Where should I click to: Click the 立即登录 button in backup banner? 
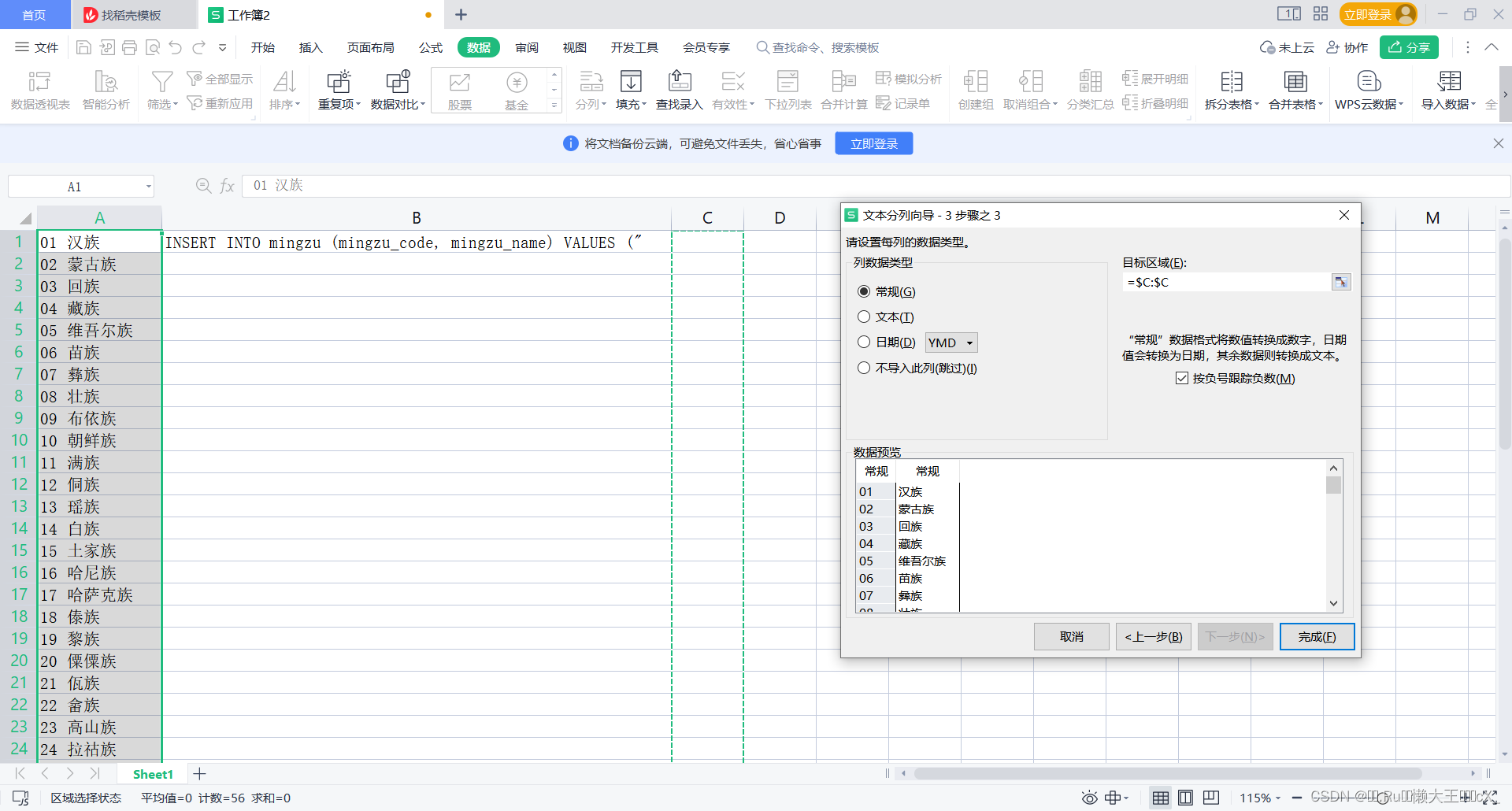[873, 143]
